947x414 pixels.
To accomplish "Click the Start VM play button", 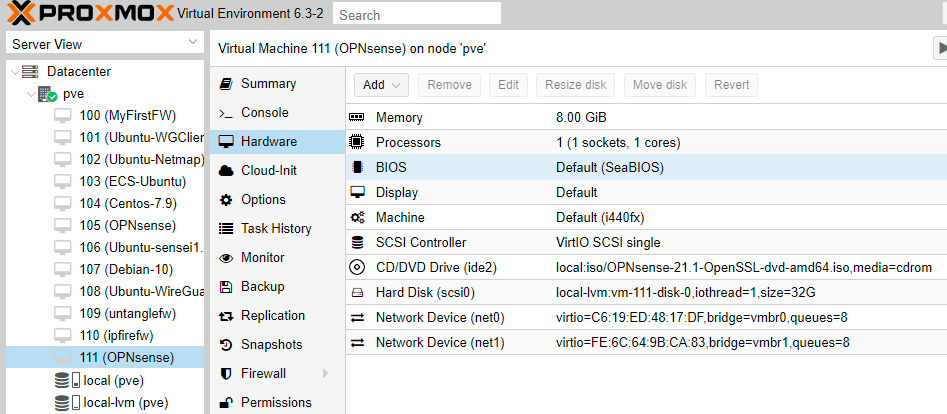I will tap(940, 48).
